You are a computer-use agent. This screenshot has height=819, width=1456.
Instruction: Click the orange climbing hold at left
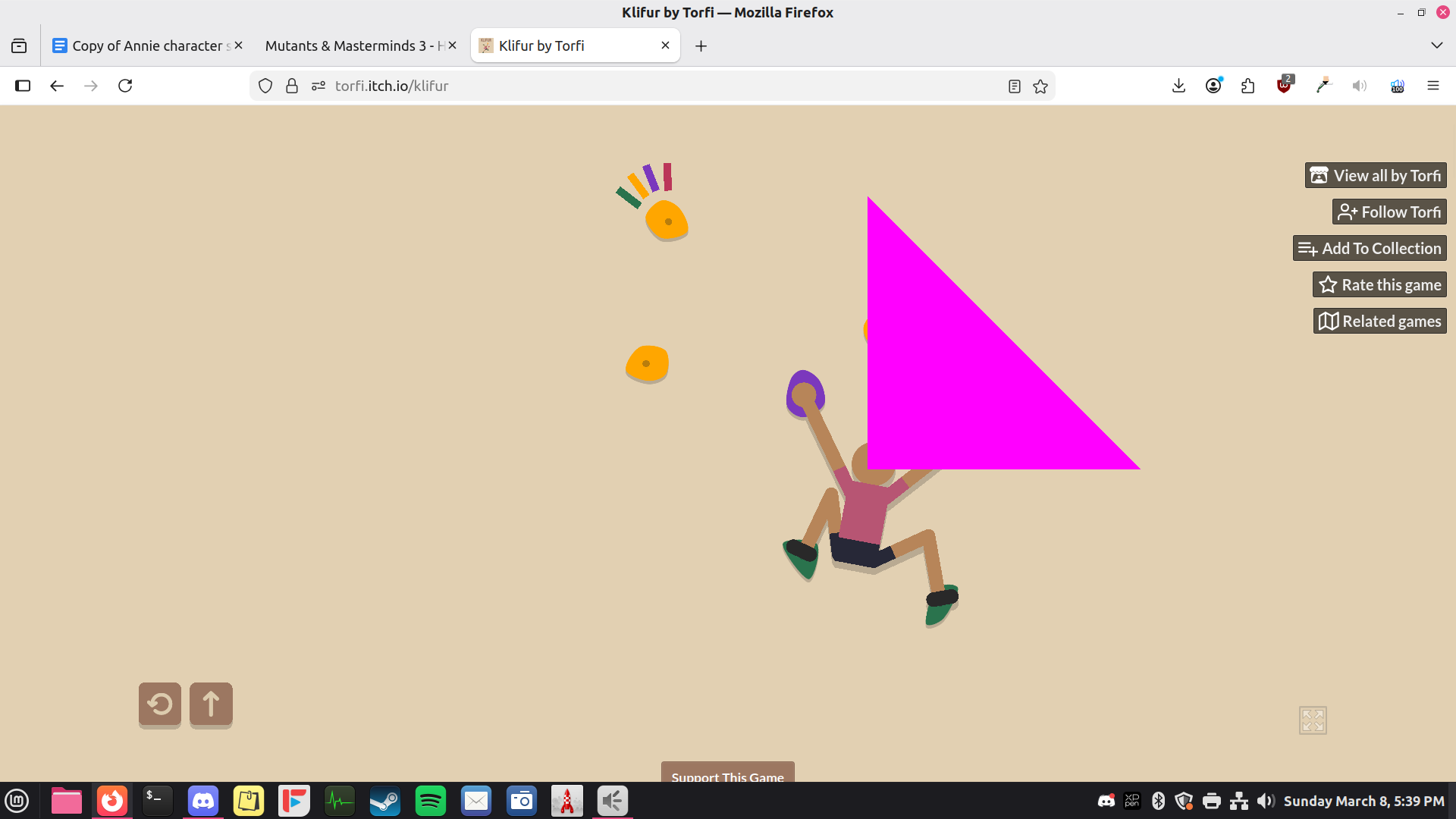[647, 363]
